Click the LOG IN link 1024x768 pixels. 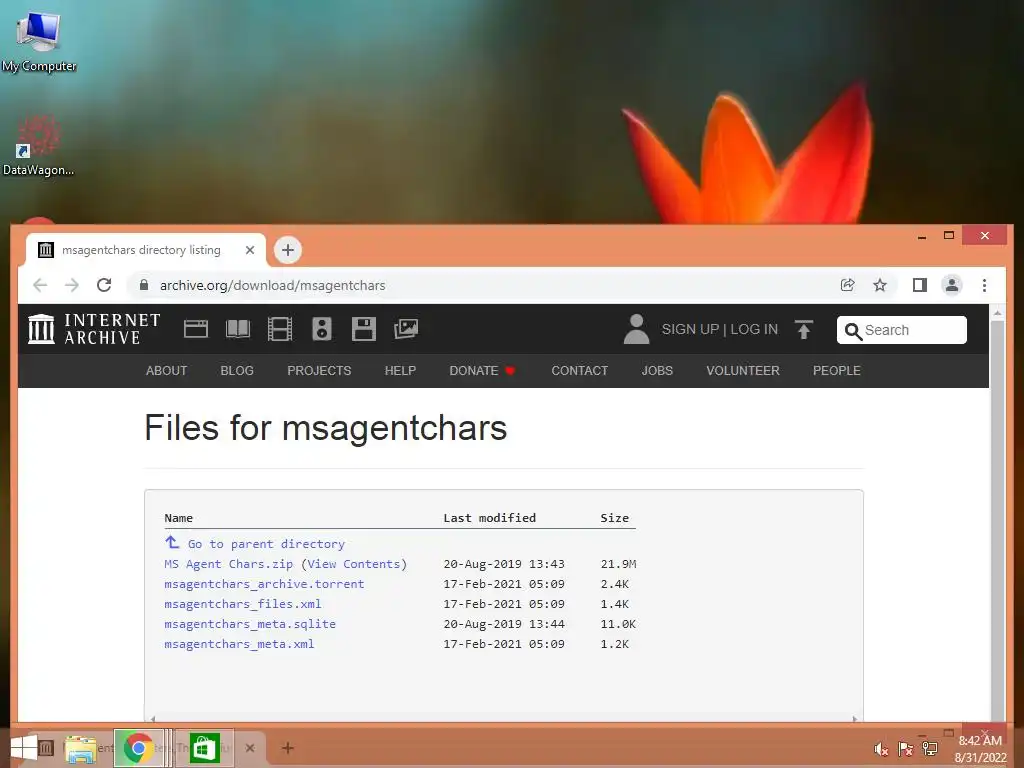[x=754, y=329]
